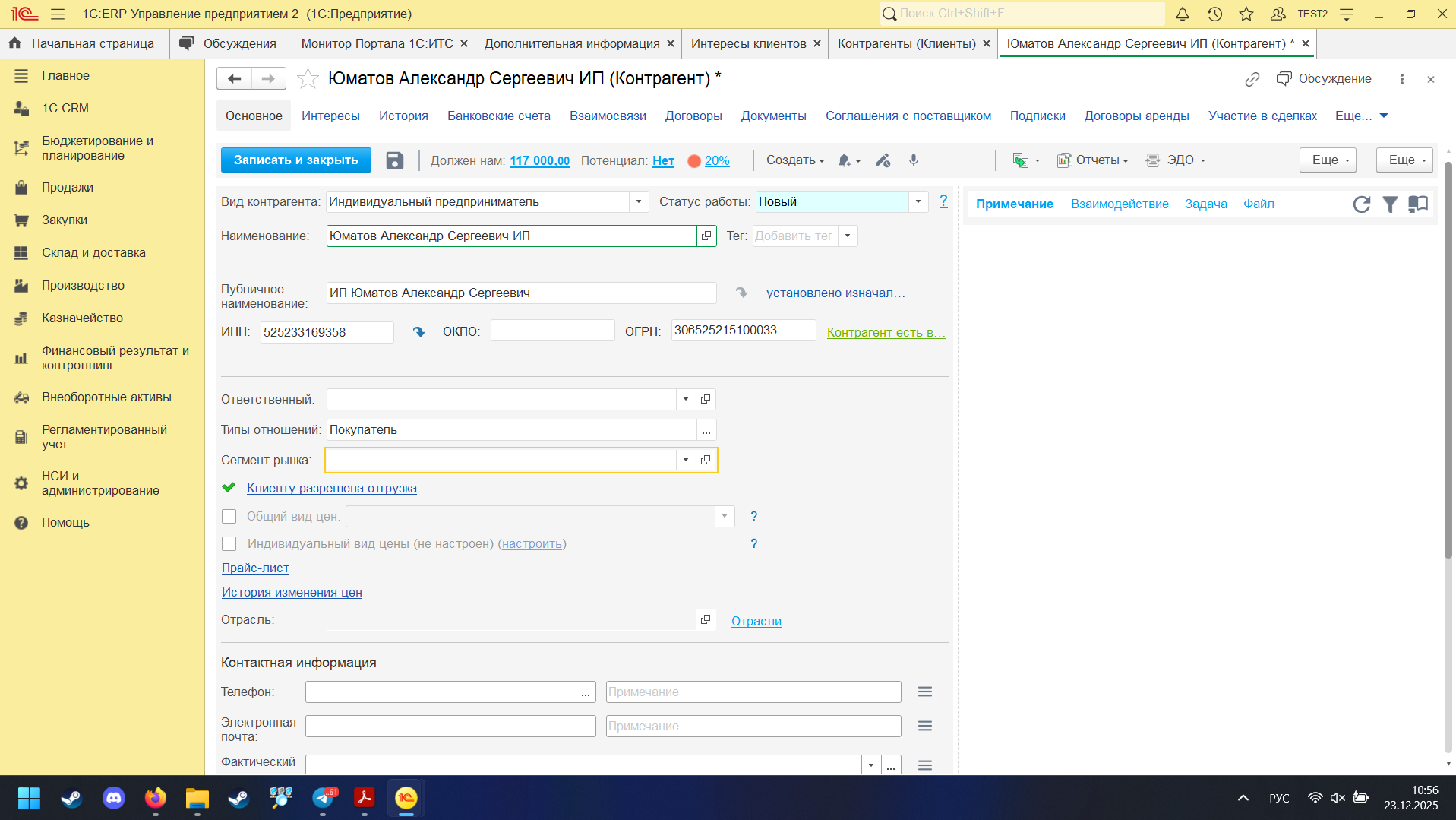Open the Ответственный field's open-form icon
This screenshot has height=820, width=1456.
coord(706,399)
